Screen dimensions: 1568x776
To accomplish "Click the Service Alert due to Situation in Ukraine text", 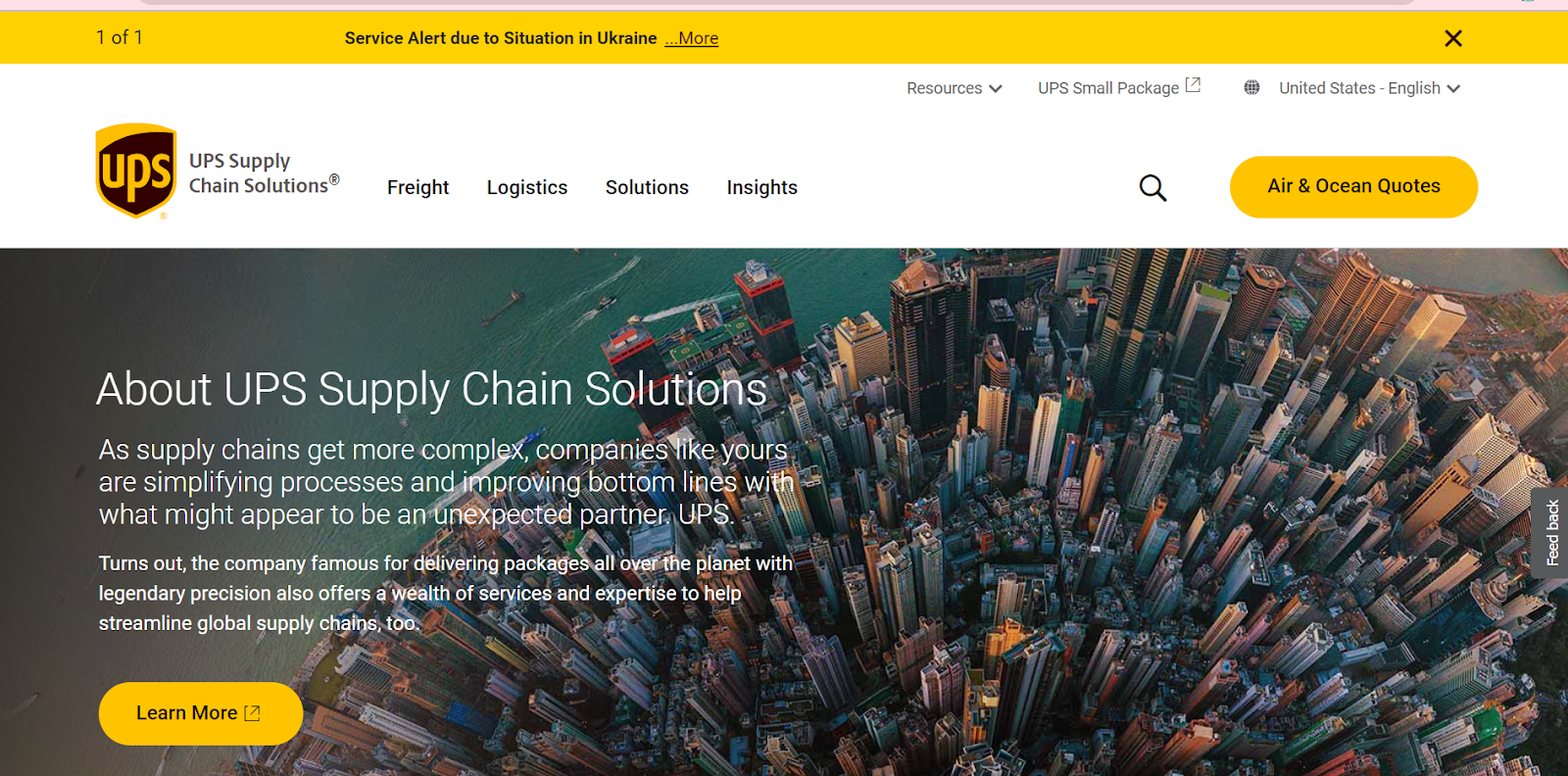I will click(501, 38).
